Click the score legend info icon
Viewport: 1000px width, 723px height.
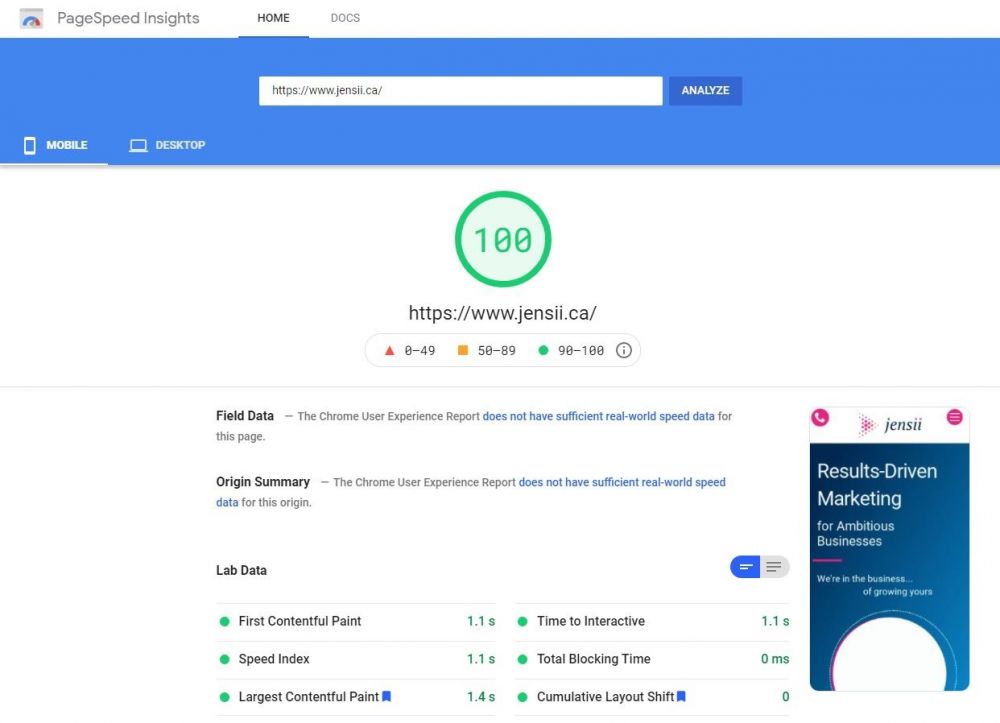[x=624, y=351]
